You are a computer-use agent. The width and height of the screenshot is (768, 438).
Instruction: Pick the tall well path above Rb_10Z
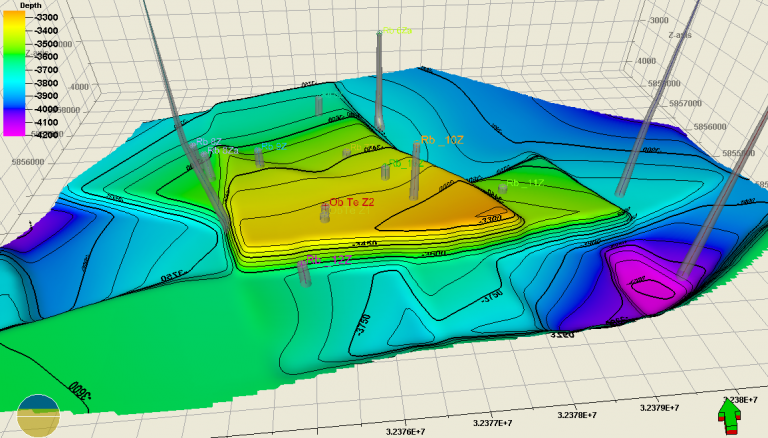coord(380,80)
